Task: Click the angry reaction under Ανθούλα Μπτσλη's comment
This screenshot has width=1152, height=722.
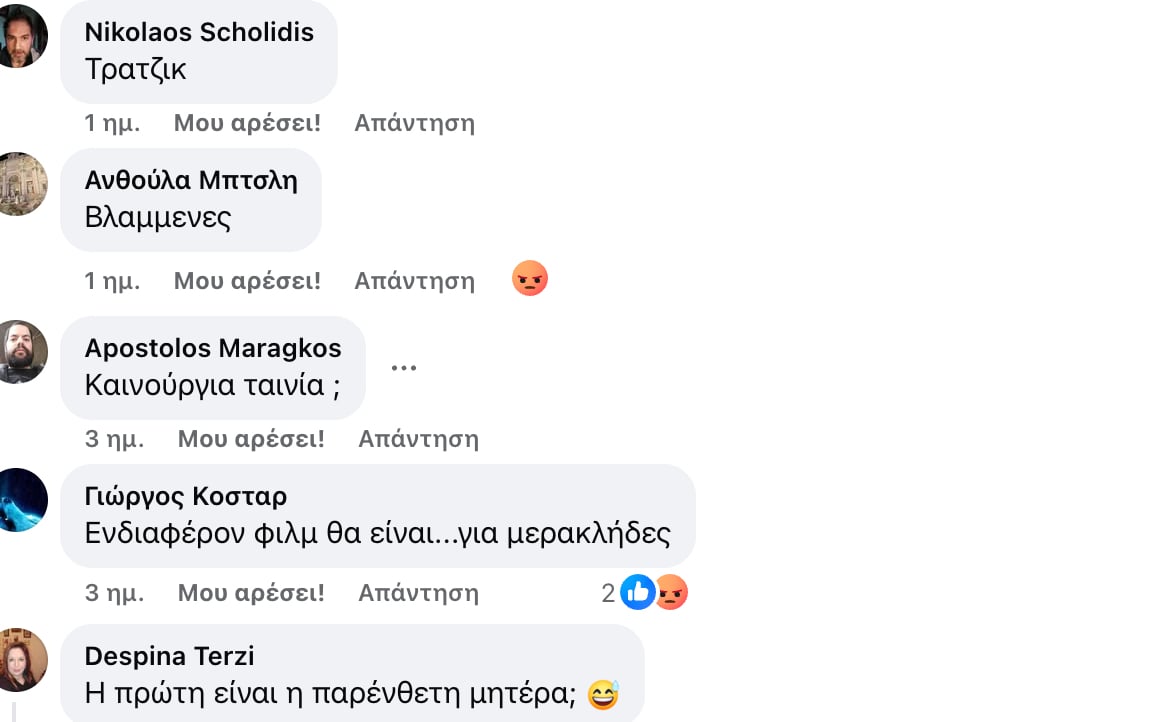Action: click(x=530, y=279)
